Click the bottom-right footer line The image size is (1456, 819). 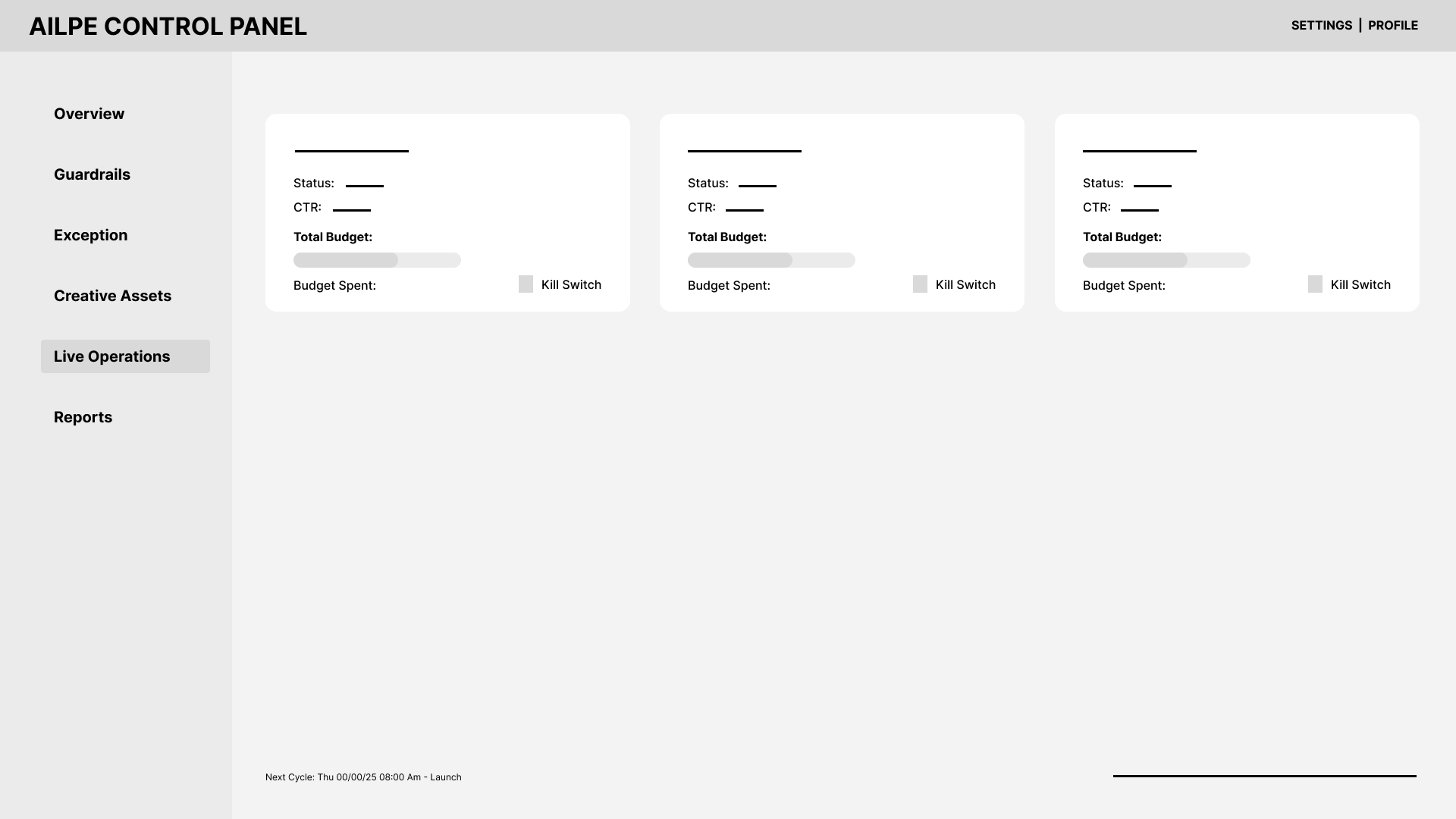tap(1264, 776)
